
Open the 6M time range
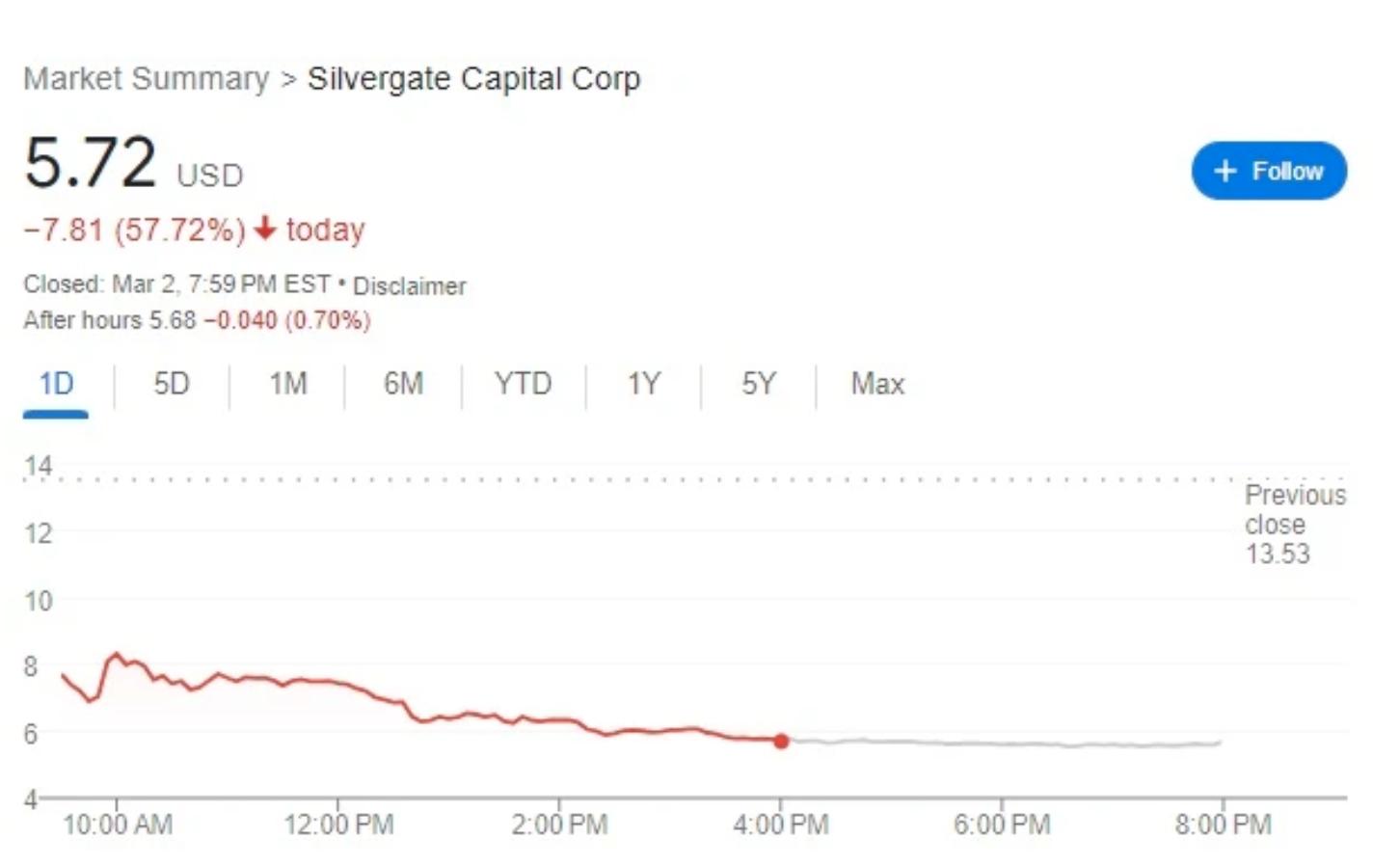(403, 384)
